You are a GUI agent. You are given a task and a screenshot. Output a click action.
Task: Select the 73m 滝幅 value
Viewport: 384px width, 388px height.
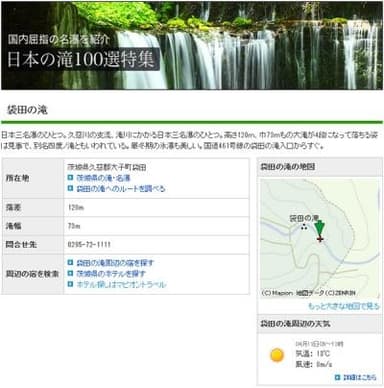click(x=74, y=226)
